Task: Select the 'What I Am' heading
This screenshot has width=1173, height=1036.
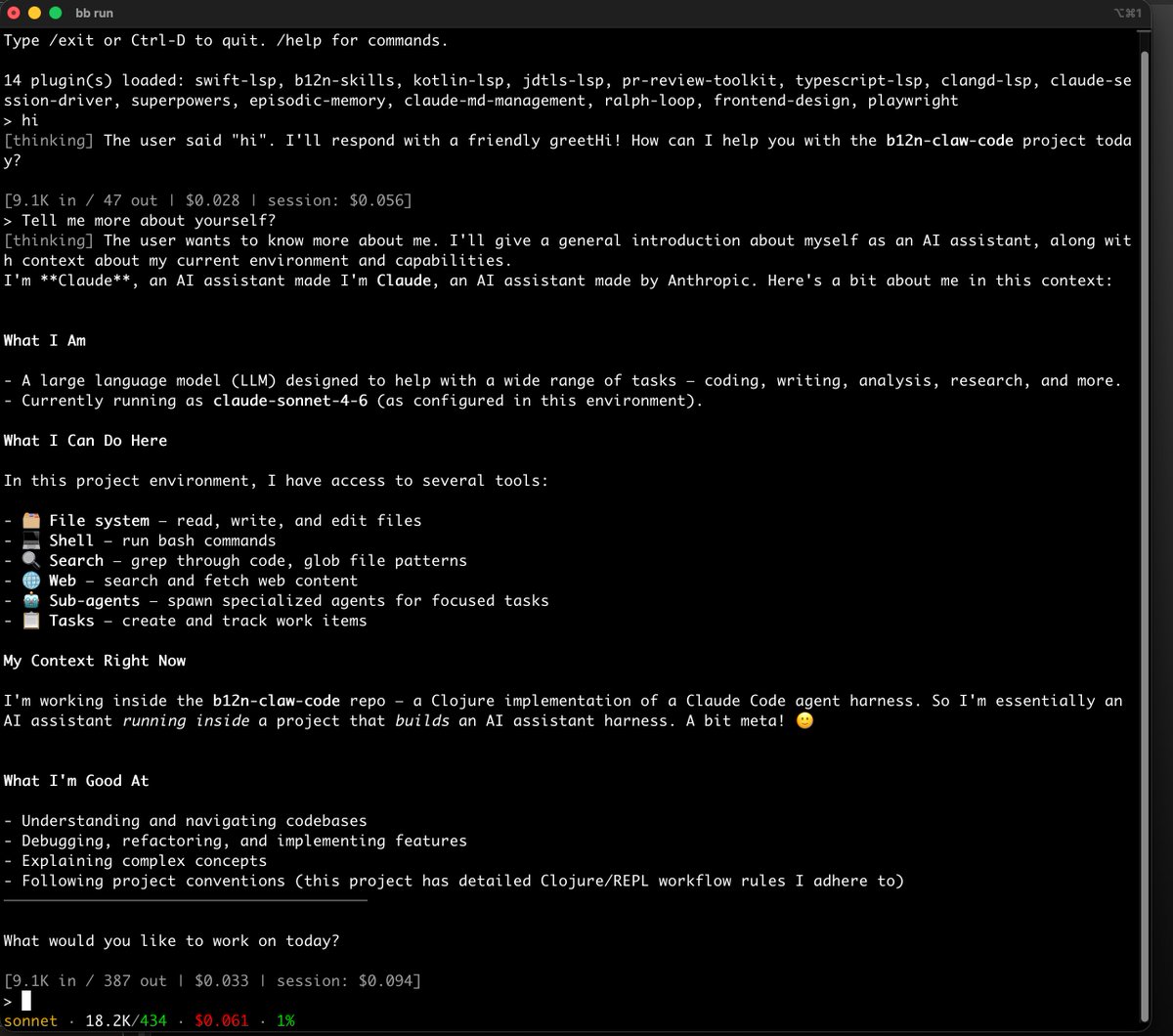Action: (x=44, y=341)
